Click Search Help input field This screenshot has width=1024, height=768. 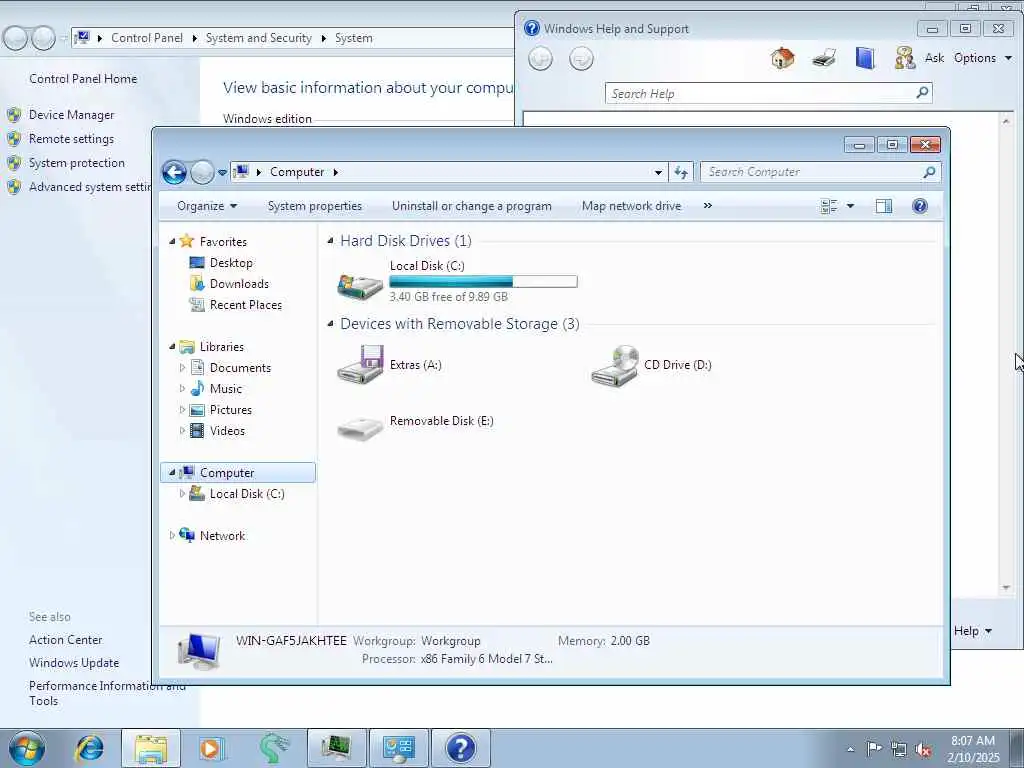(760, 93)
